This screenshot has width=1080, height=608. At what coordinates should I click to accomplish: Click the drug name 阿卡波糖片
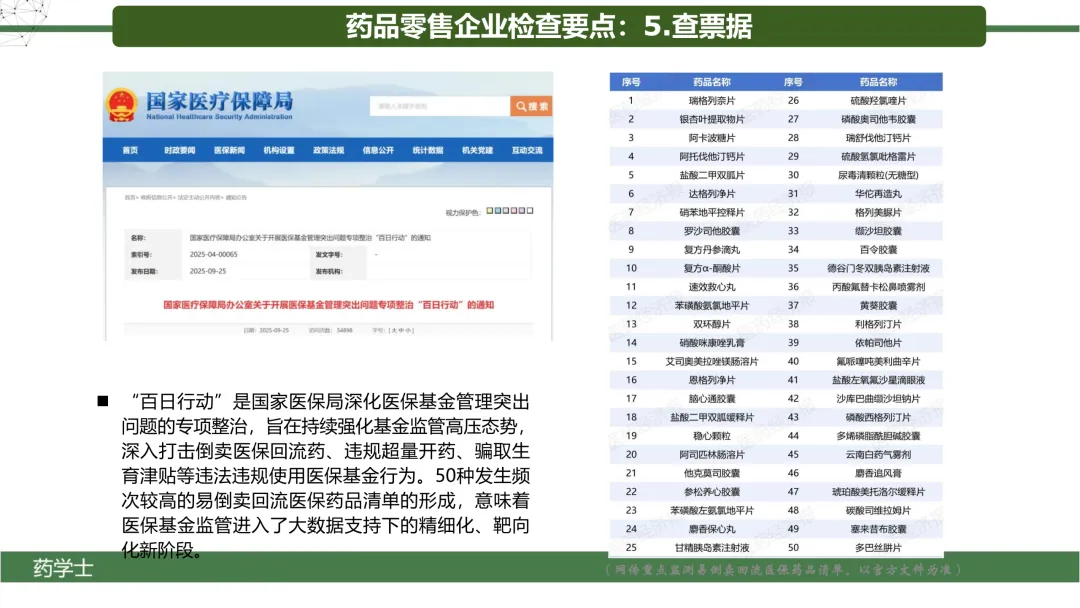pyautogui.click(x=712, y=138)
